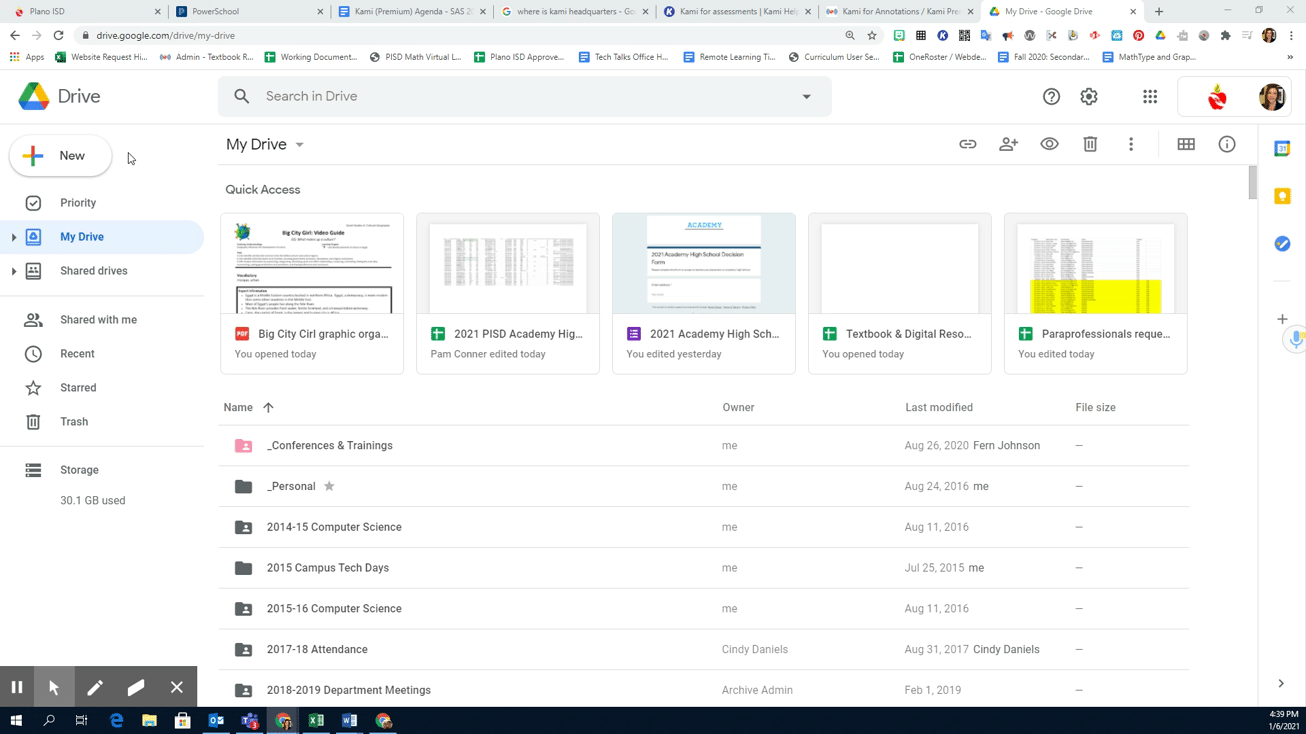The width and height of the screenshot is (1306, 734).
Task: Expand Shared drives in sidebar
Action: 14,272
